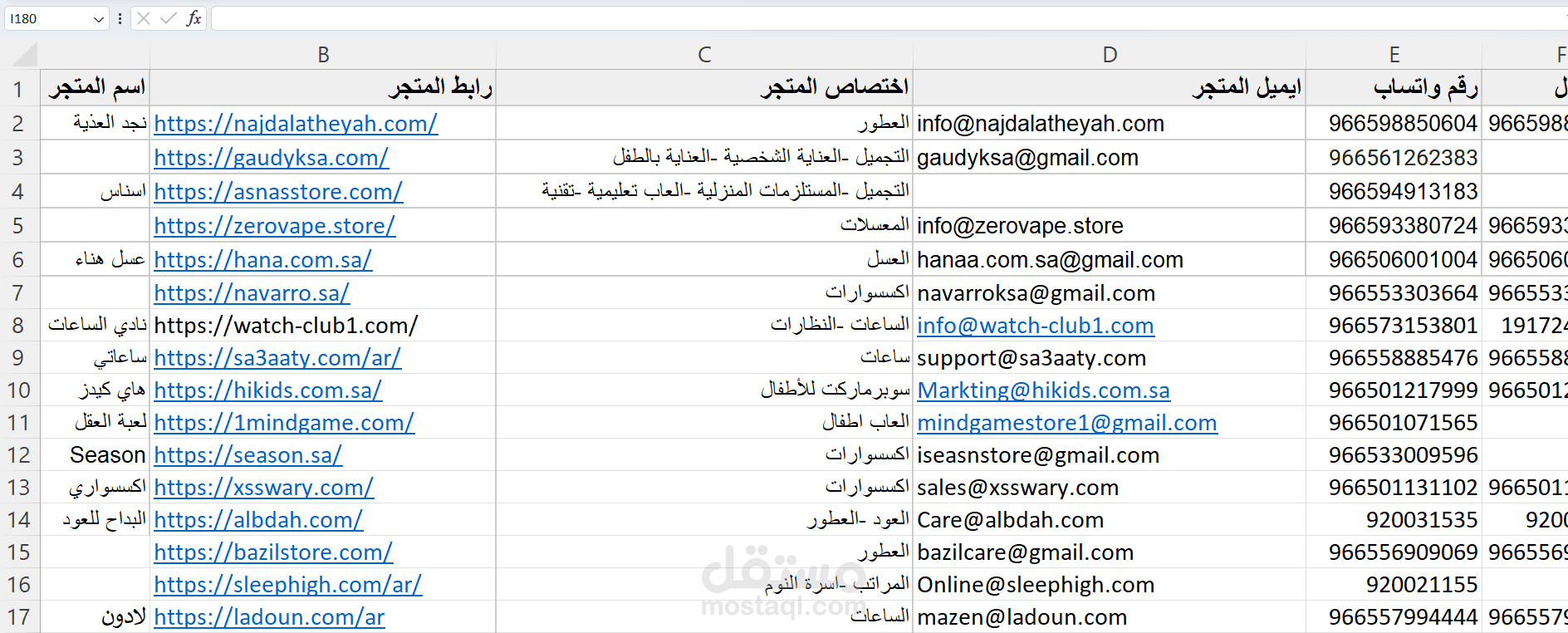Select the cell 920031535

1394,520
